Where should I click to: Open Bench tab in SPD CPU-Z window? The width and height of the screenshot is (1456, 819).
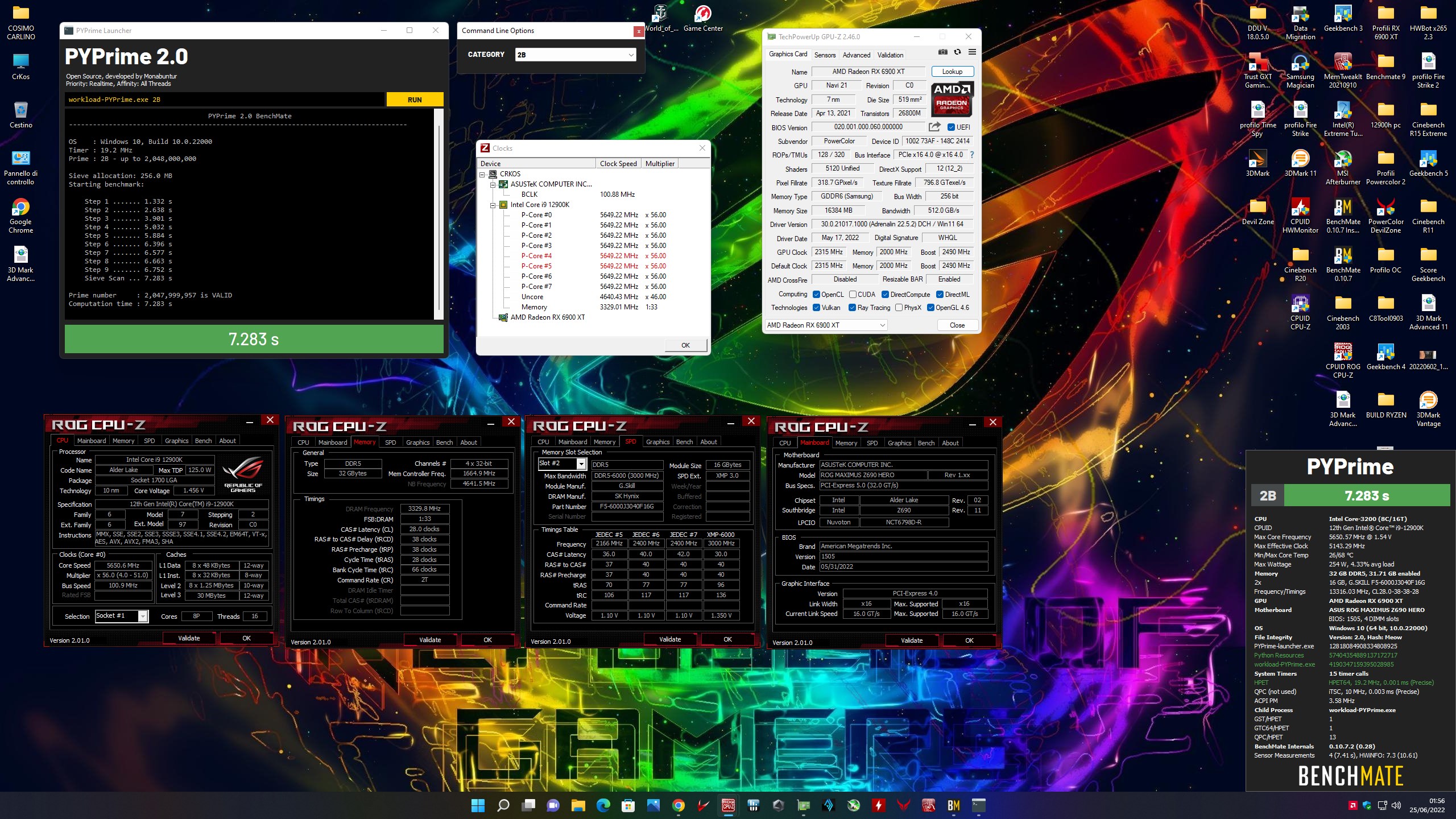684,442
